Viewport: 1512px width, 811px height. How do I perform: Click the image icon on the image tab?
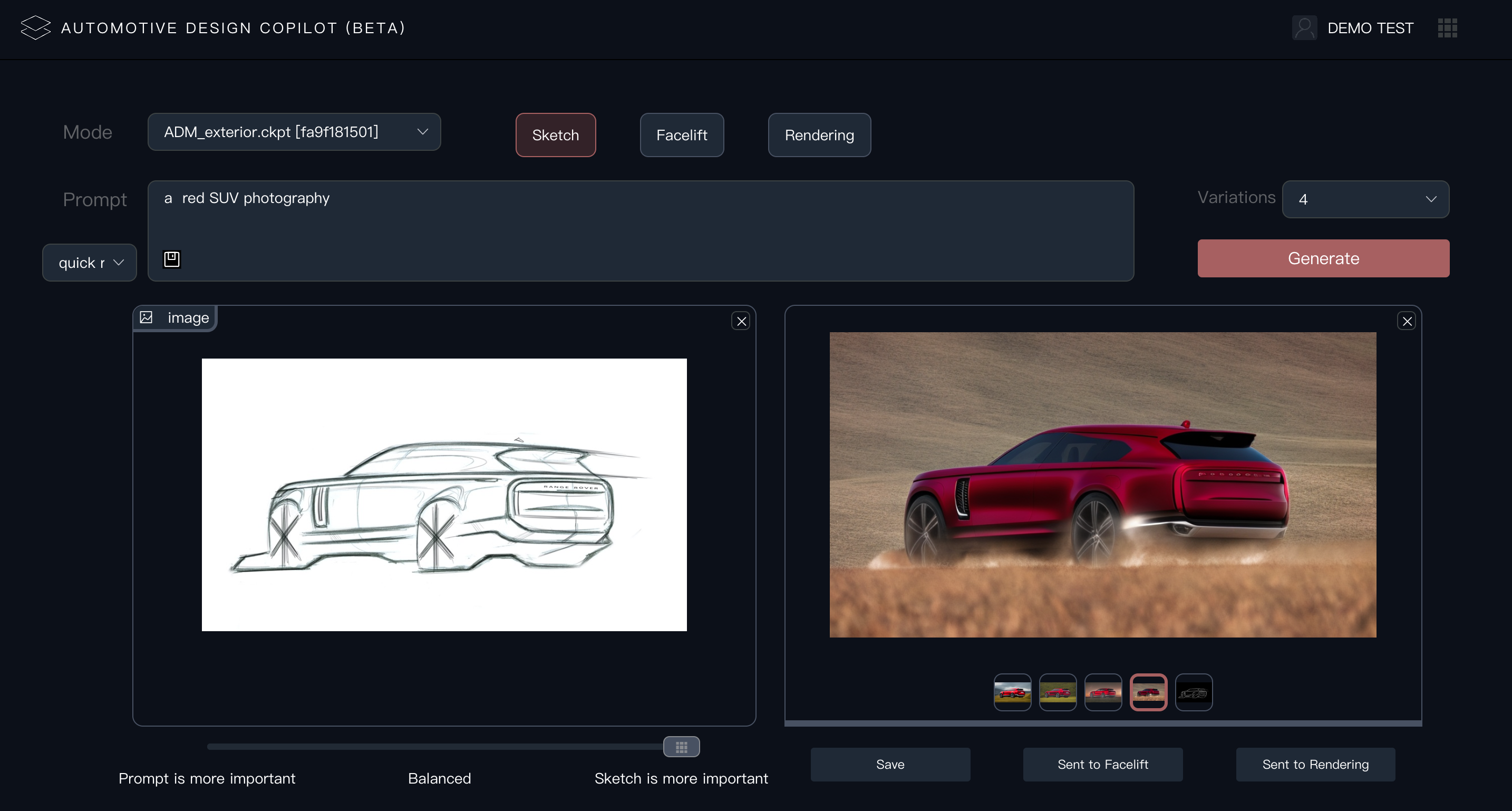146,317
